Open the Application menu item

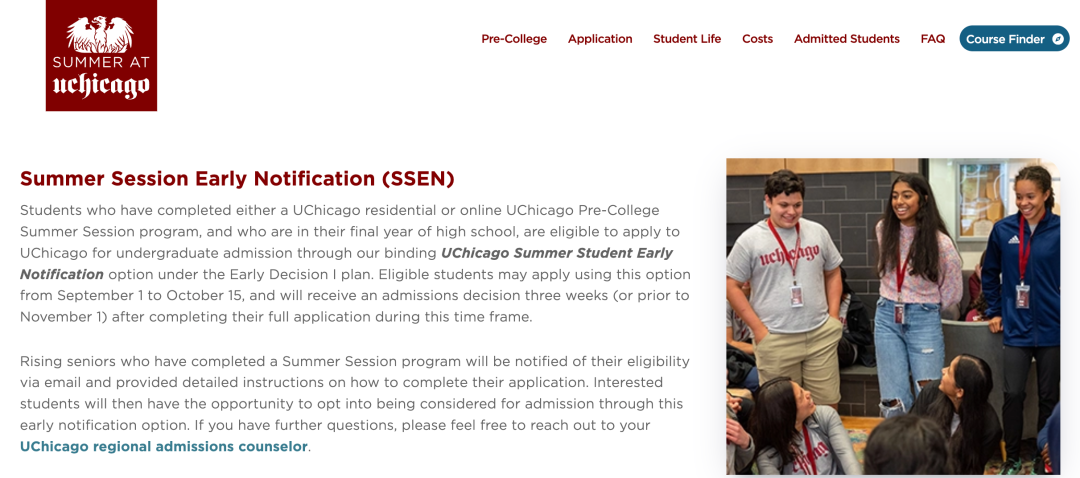tap(600, 39)
